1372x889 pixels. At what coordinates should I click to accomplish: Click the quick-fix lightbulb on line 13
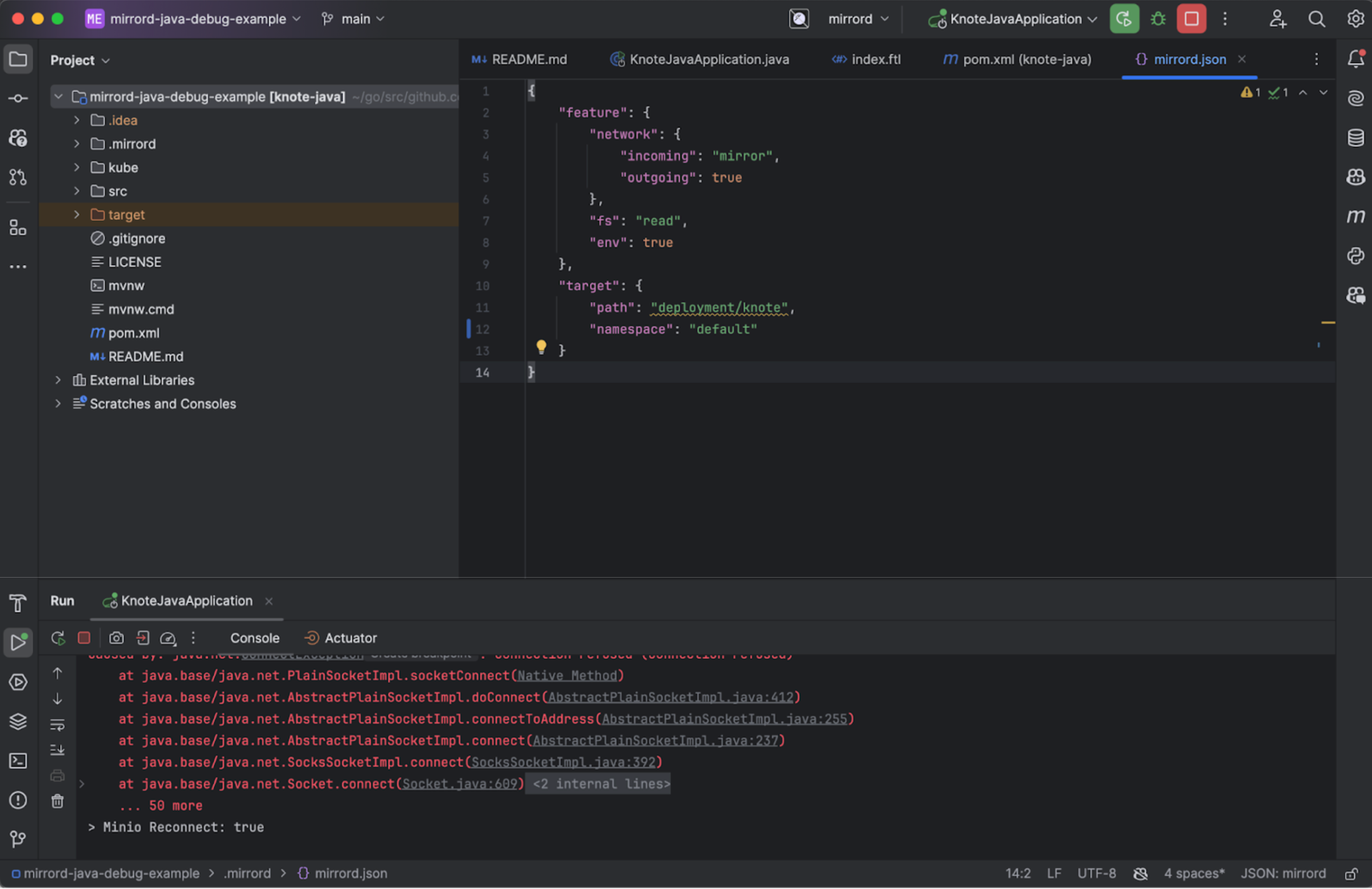[541, 346]
